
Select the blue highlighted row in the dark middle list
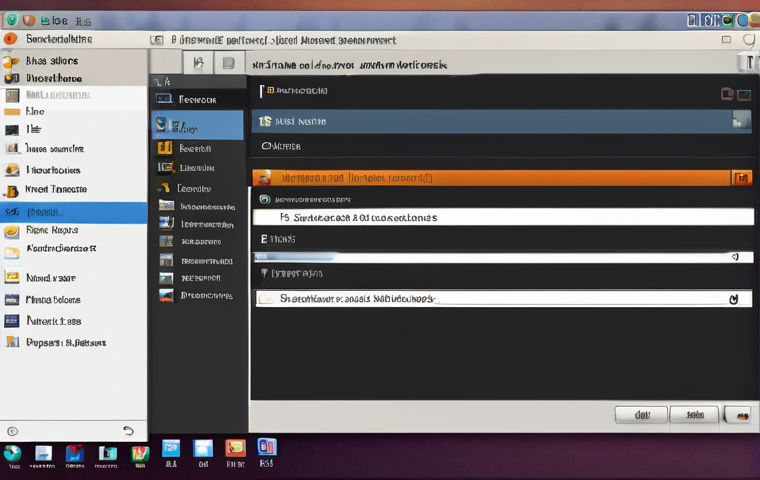(198, 126)
